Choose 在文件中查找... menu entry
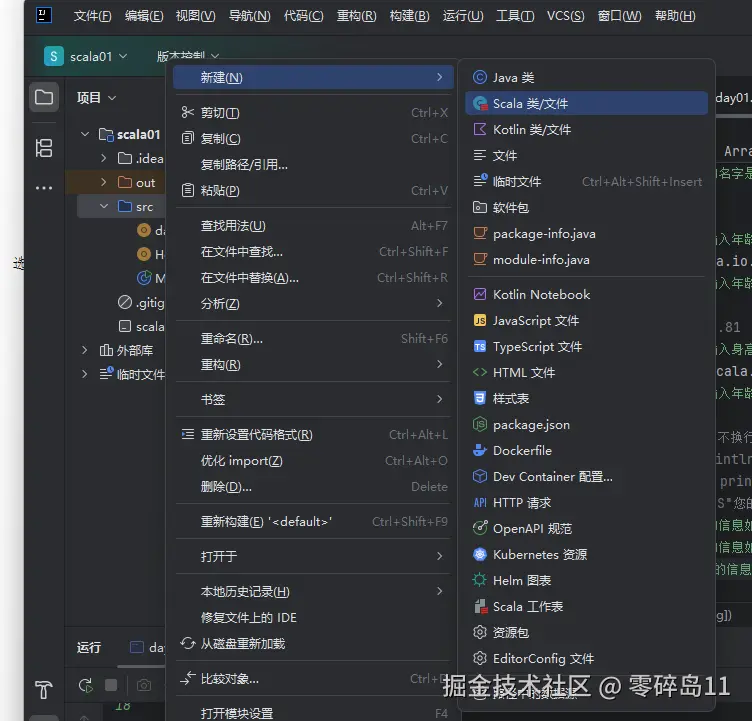 click(313, 251)
